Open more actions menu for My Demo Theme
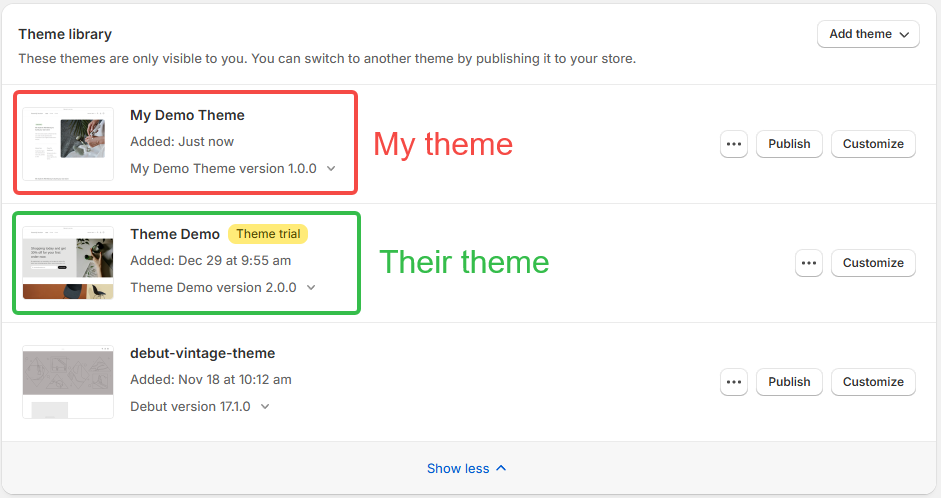Viewport: 941px width, 498px height. coord(733,144)
